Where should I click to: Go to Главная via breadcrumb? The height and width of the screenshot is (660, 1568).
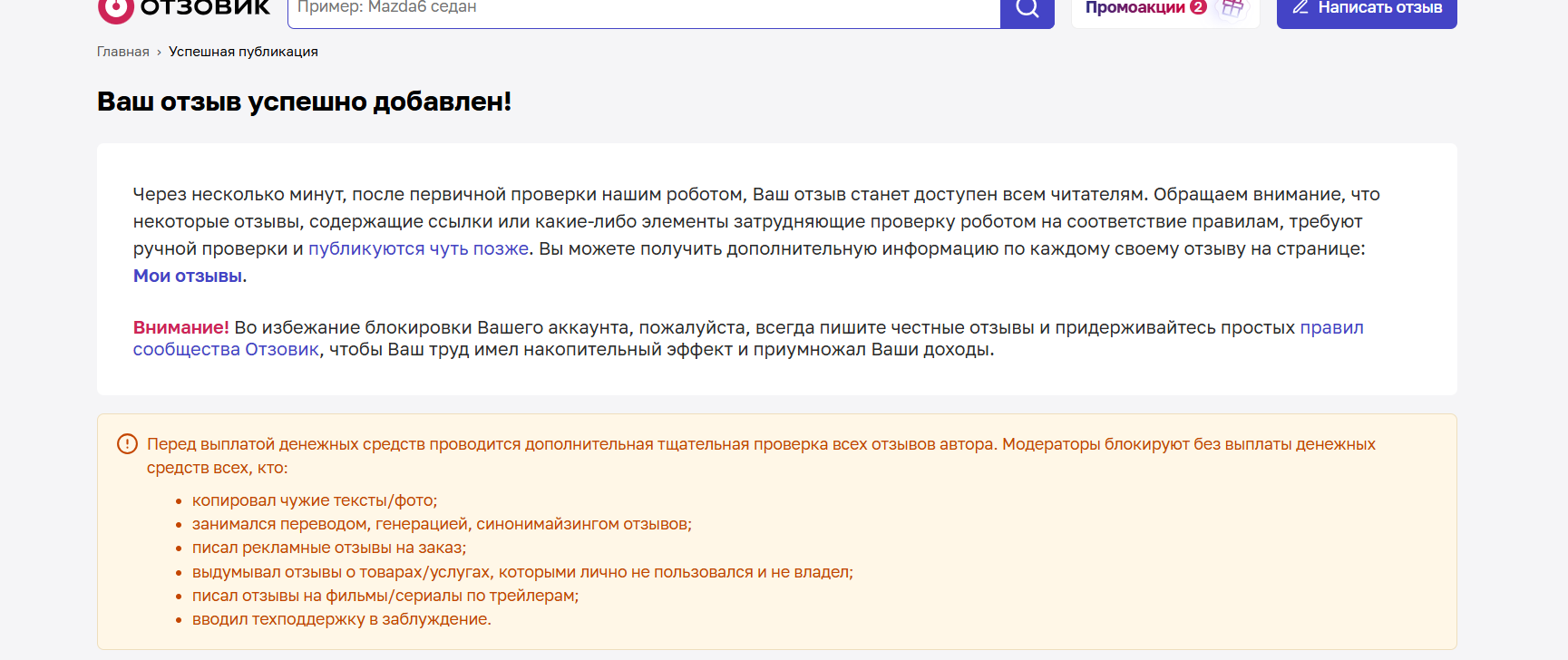click(123, 52)
